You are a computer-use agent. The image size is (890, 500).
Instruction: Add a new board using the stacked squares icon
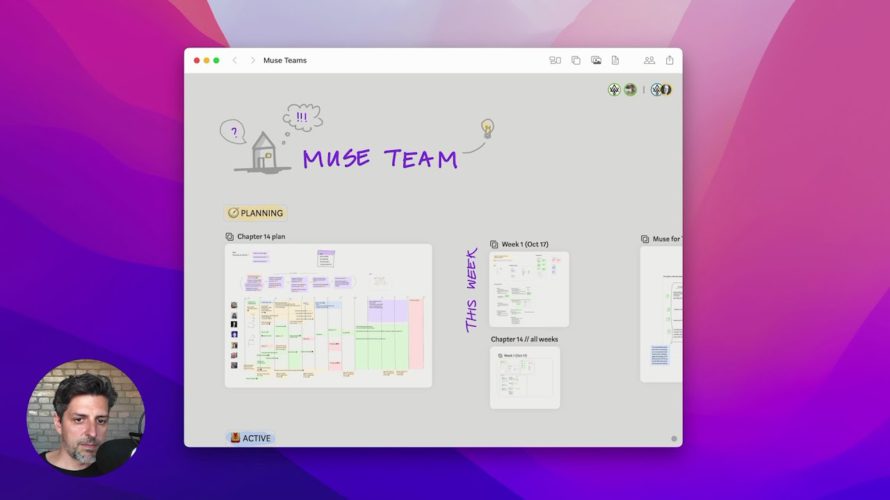click(576, 60)
